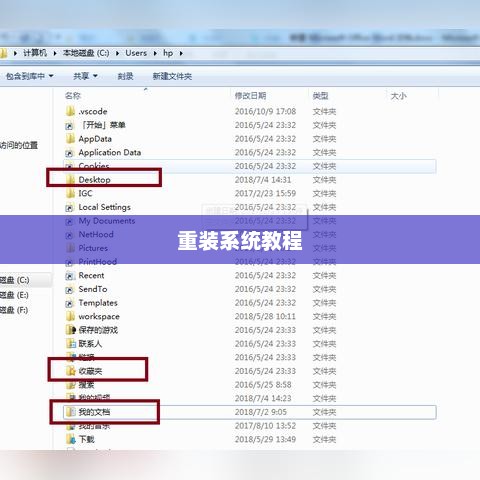Select the workspace folder name
Screen dimensions: 480x480
(x=99, y=317)
